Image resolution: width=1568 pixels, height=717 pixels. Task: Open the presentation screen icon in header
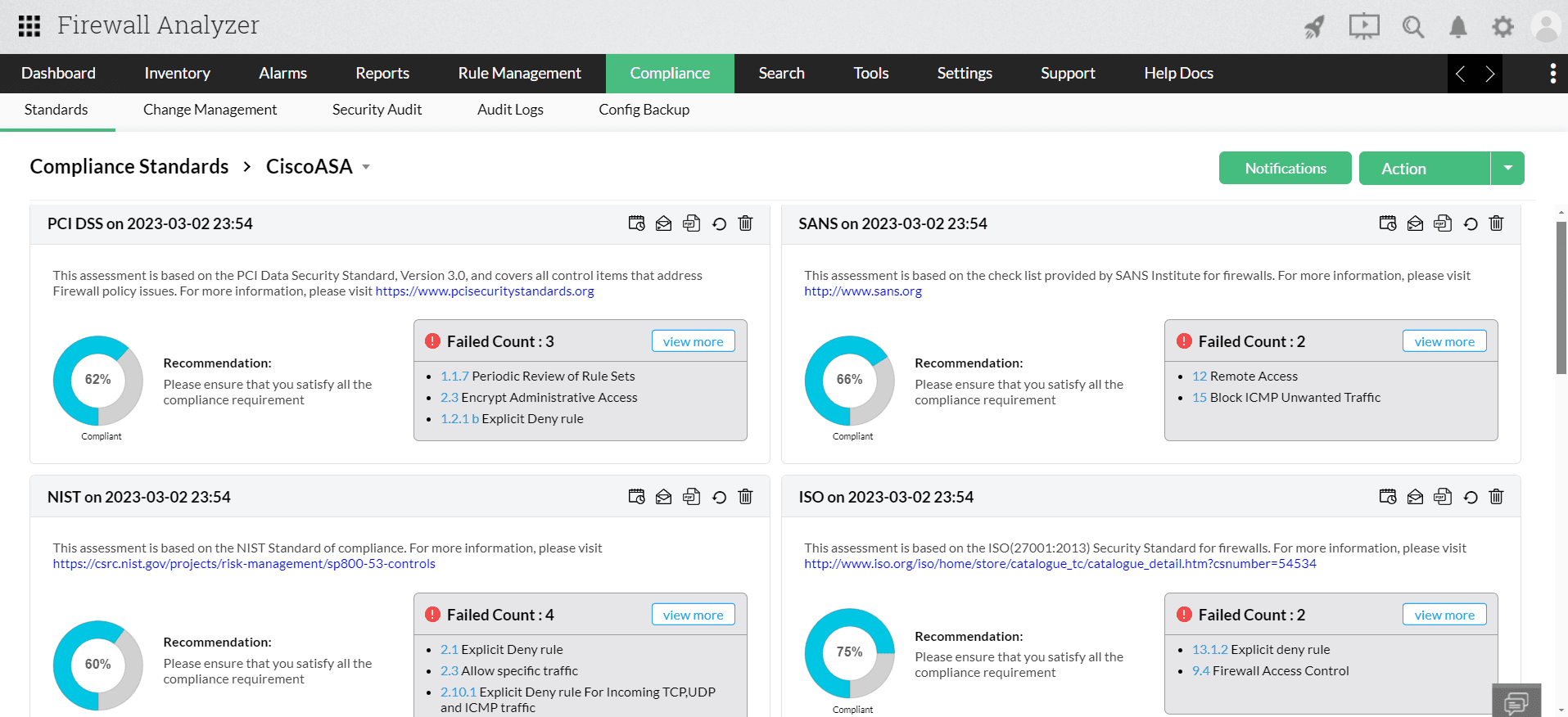coord(1364,26)
